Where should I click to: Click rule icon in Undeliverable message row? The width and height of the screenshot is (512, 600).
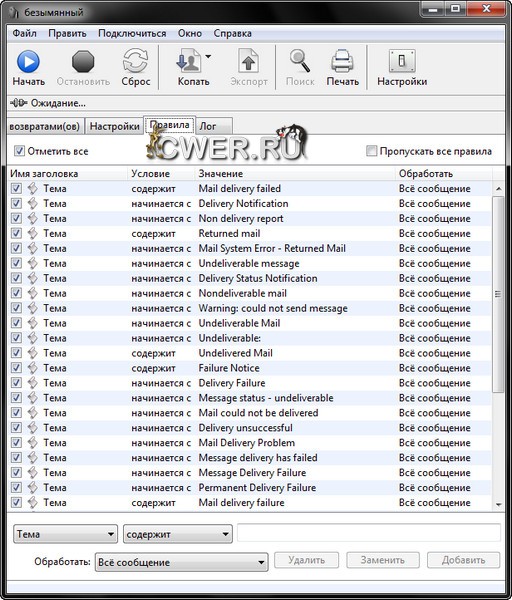click(33, 263)
